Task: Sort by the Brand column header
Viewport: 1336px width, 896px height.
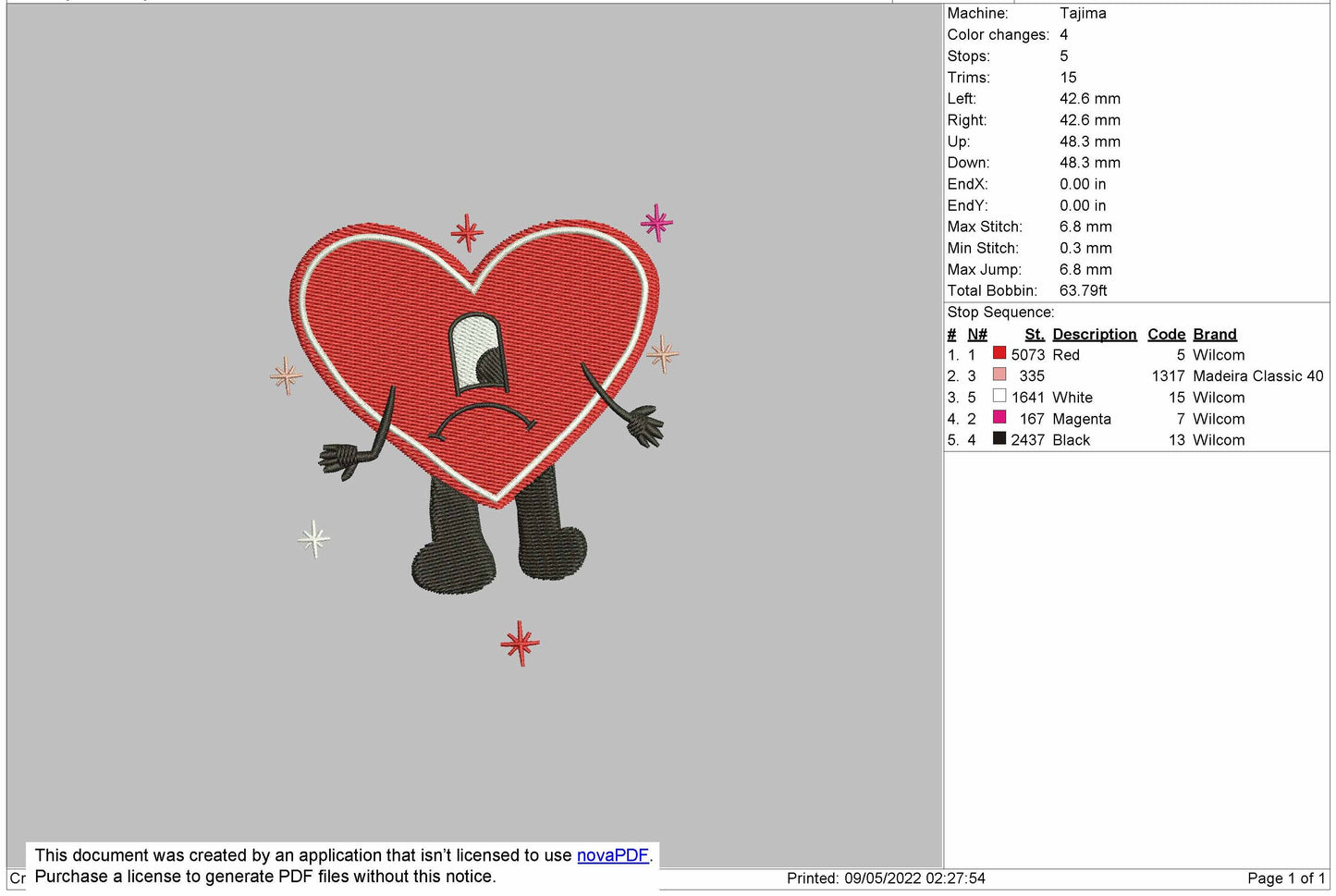Action: [x=1214, y=335]
